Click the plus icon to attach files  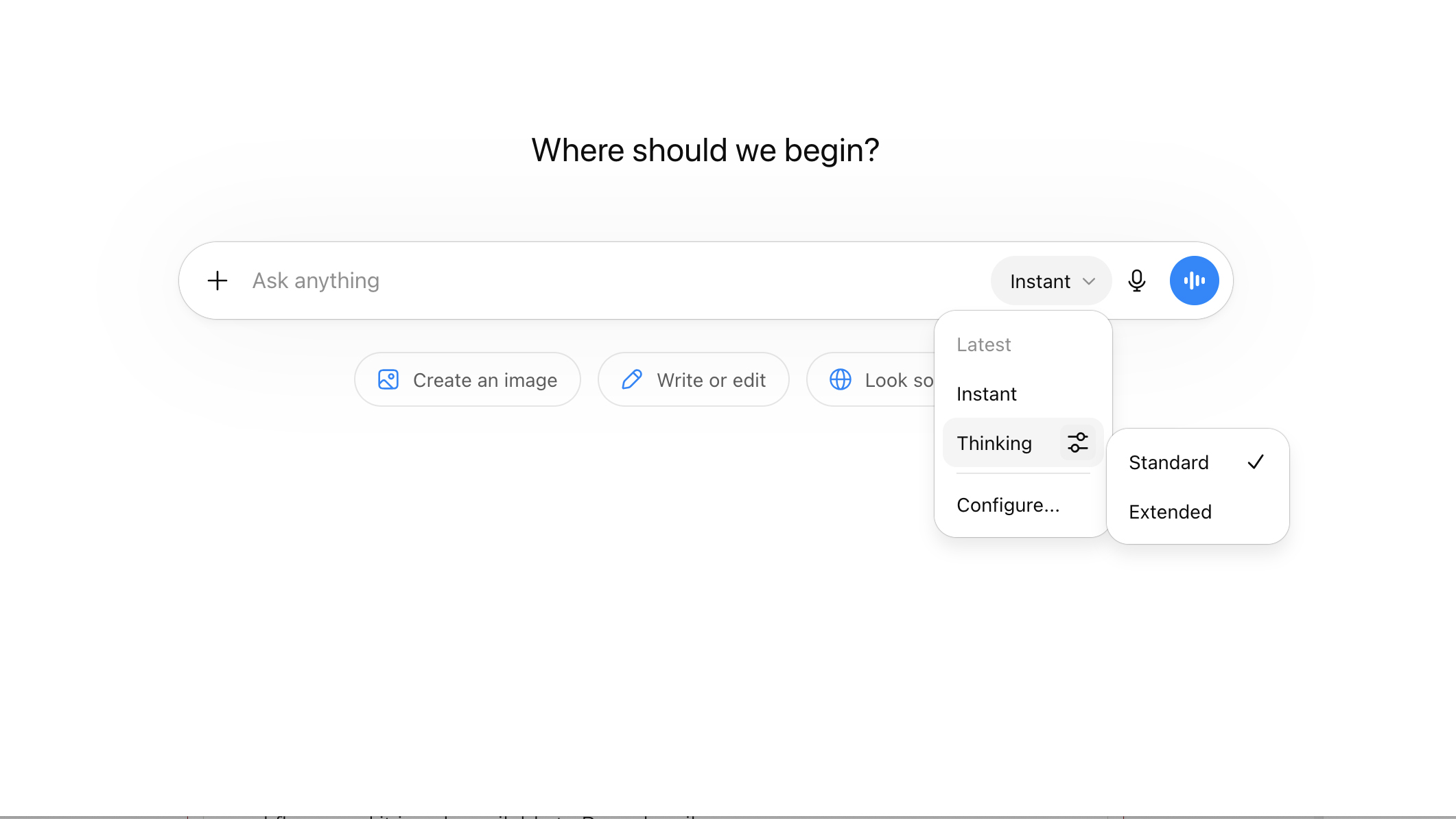coord(217,281)
